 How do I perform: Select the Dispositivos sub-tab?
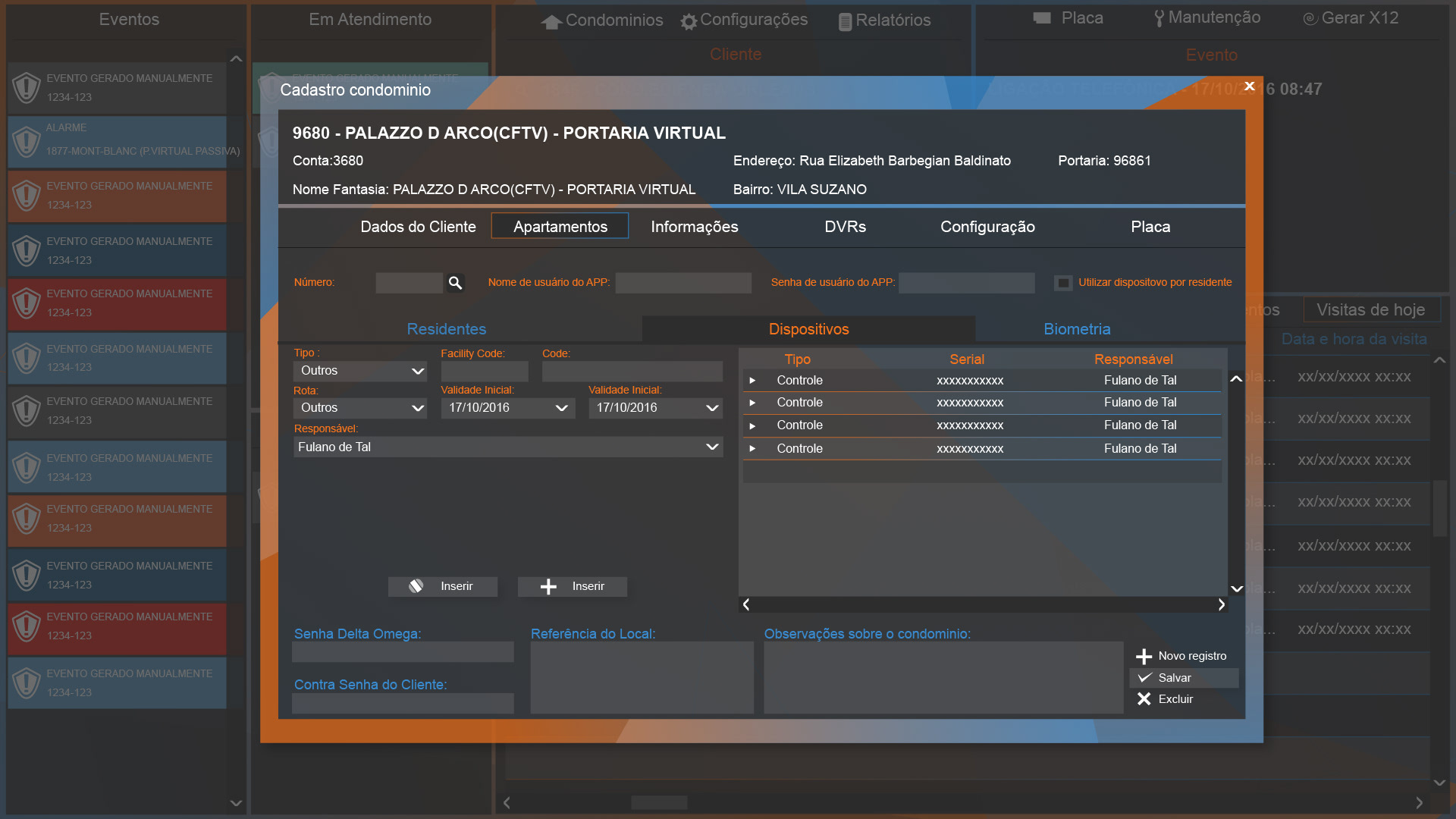809,329
